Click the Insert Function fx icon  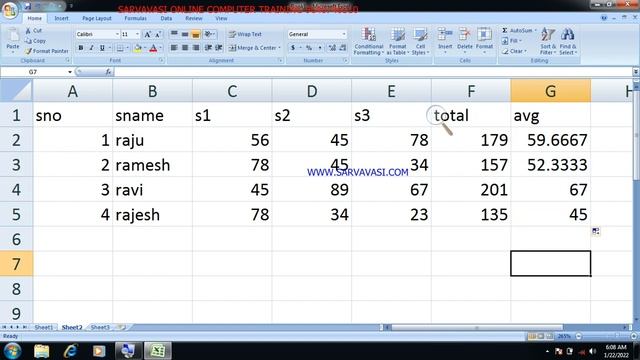coord(108,72)
